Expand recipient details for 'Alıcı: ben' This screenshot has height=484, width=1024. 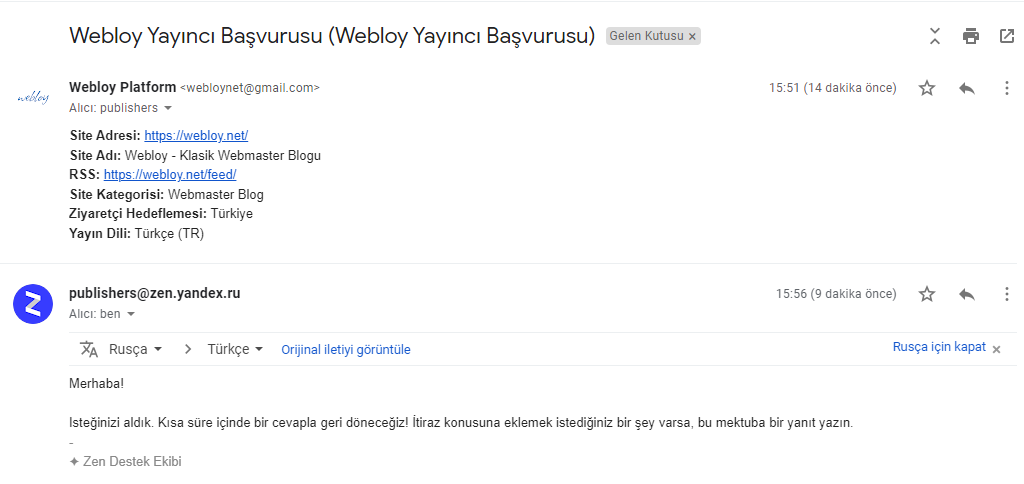pos(131,314)
